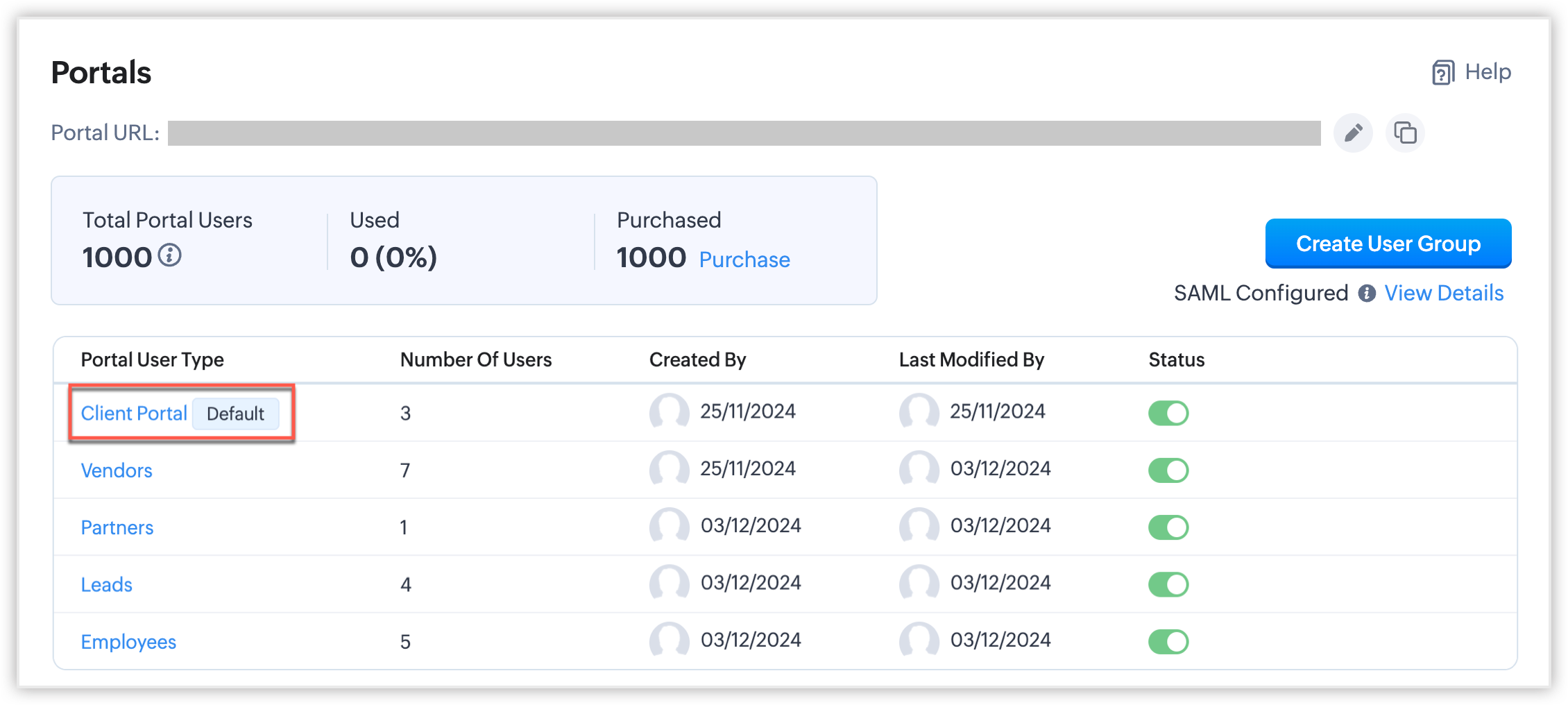Open SAML View Details link

1444,294
